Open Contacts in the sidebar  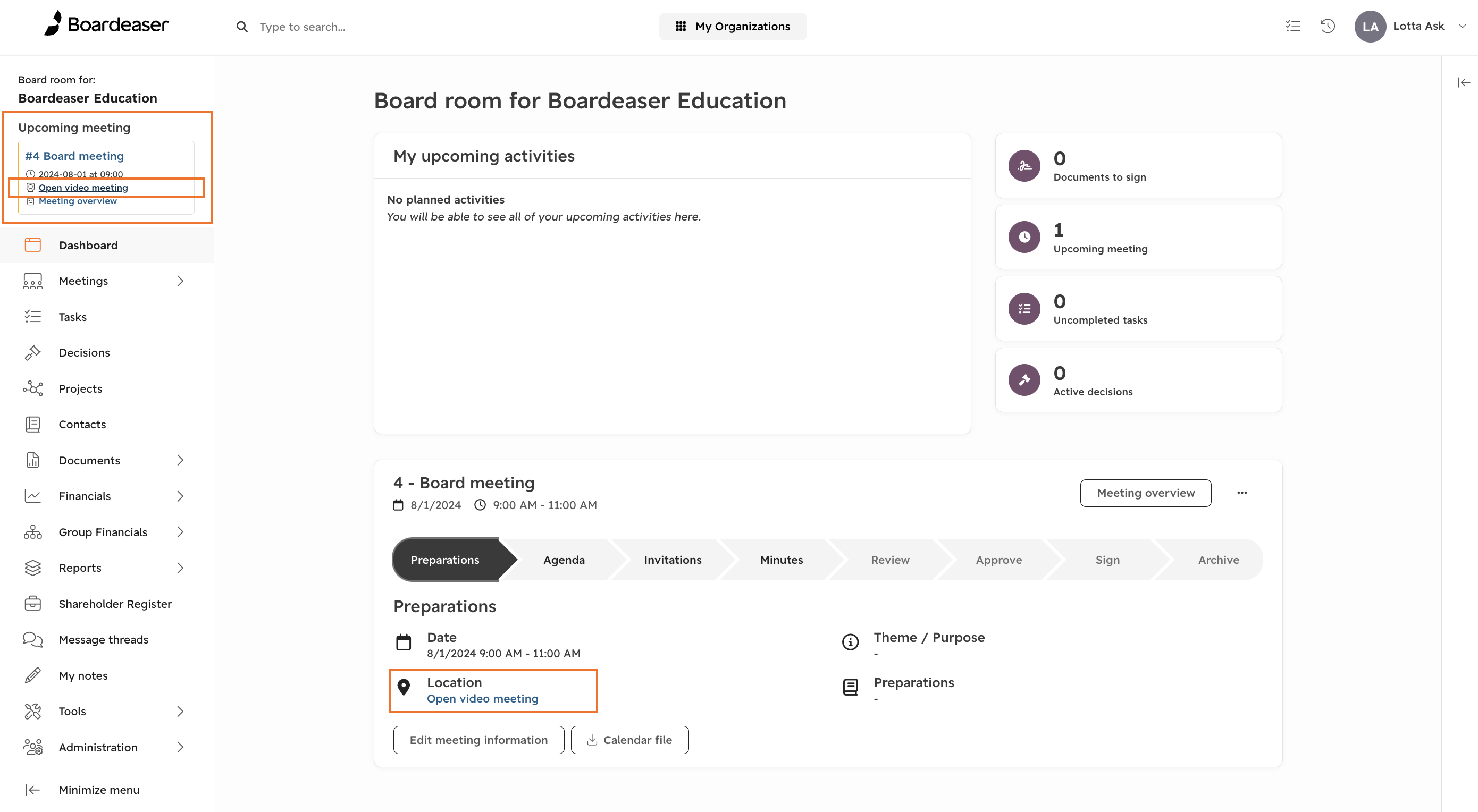107,425
